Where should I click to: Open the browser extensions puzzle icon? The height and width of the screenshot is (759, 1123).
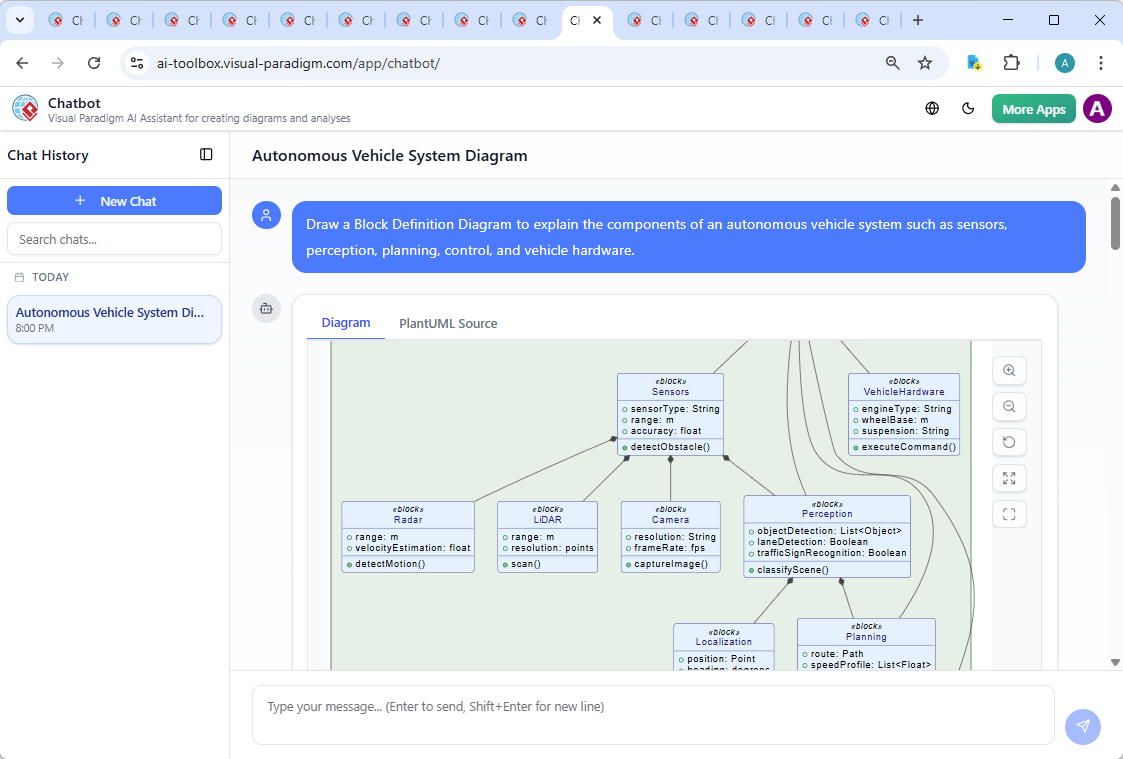(x=1011, y=62)
